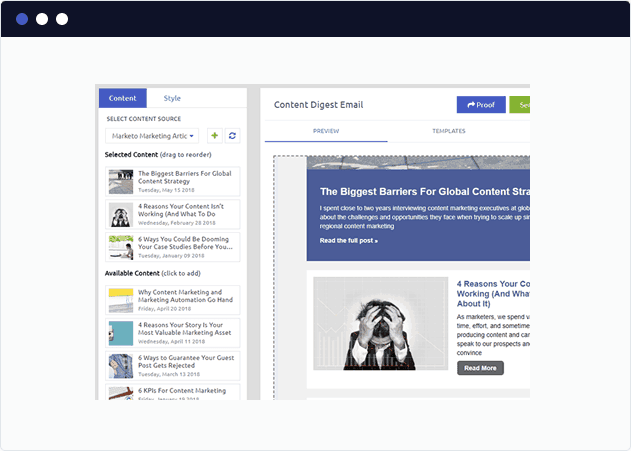The width and height of the screenshot is (631, 451).
Task: Click the Content Digest Email title
Action: pyautogui.click(x=318, y=105)
